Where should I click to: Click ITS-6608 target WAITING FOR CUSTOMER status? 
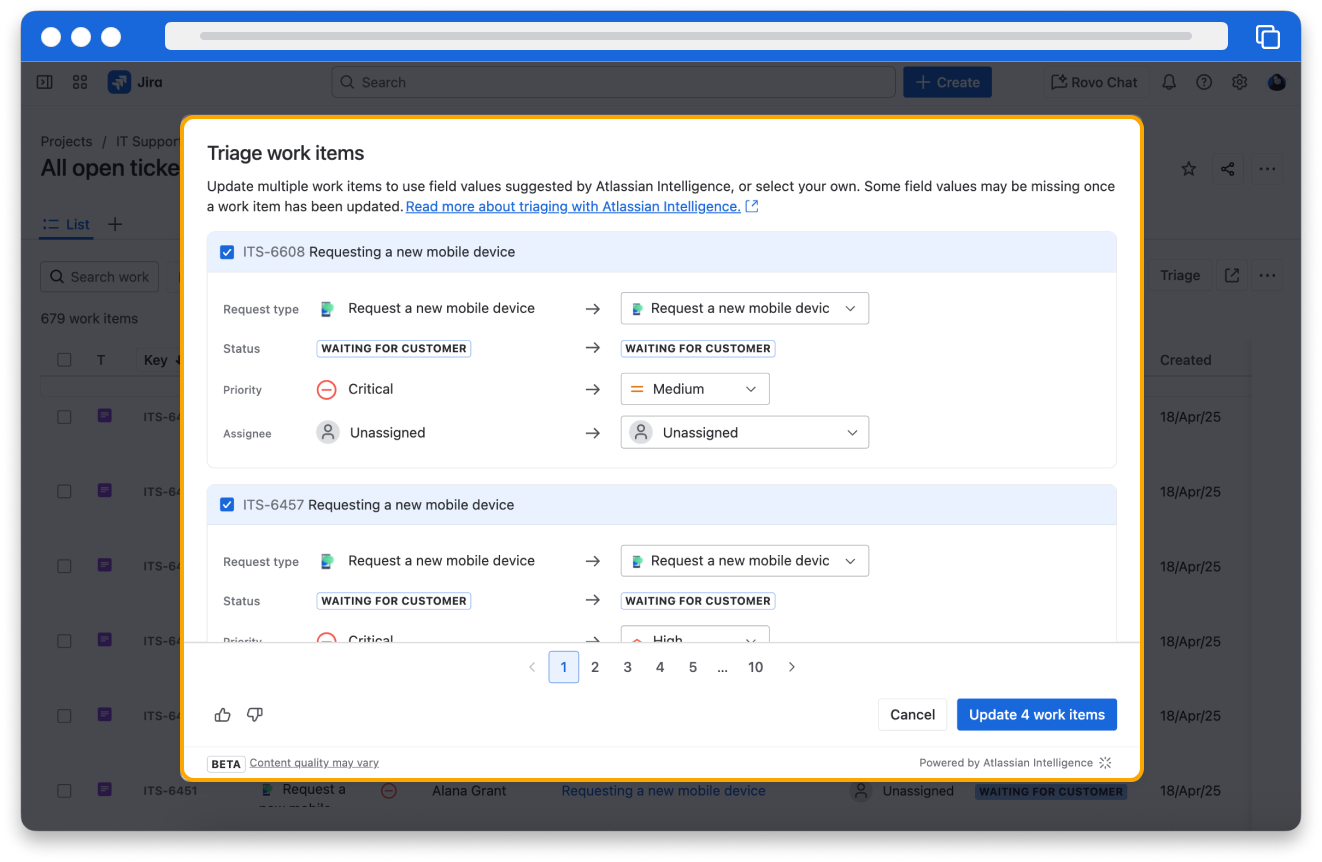698,348
